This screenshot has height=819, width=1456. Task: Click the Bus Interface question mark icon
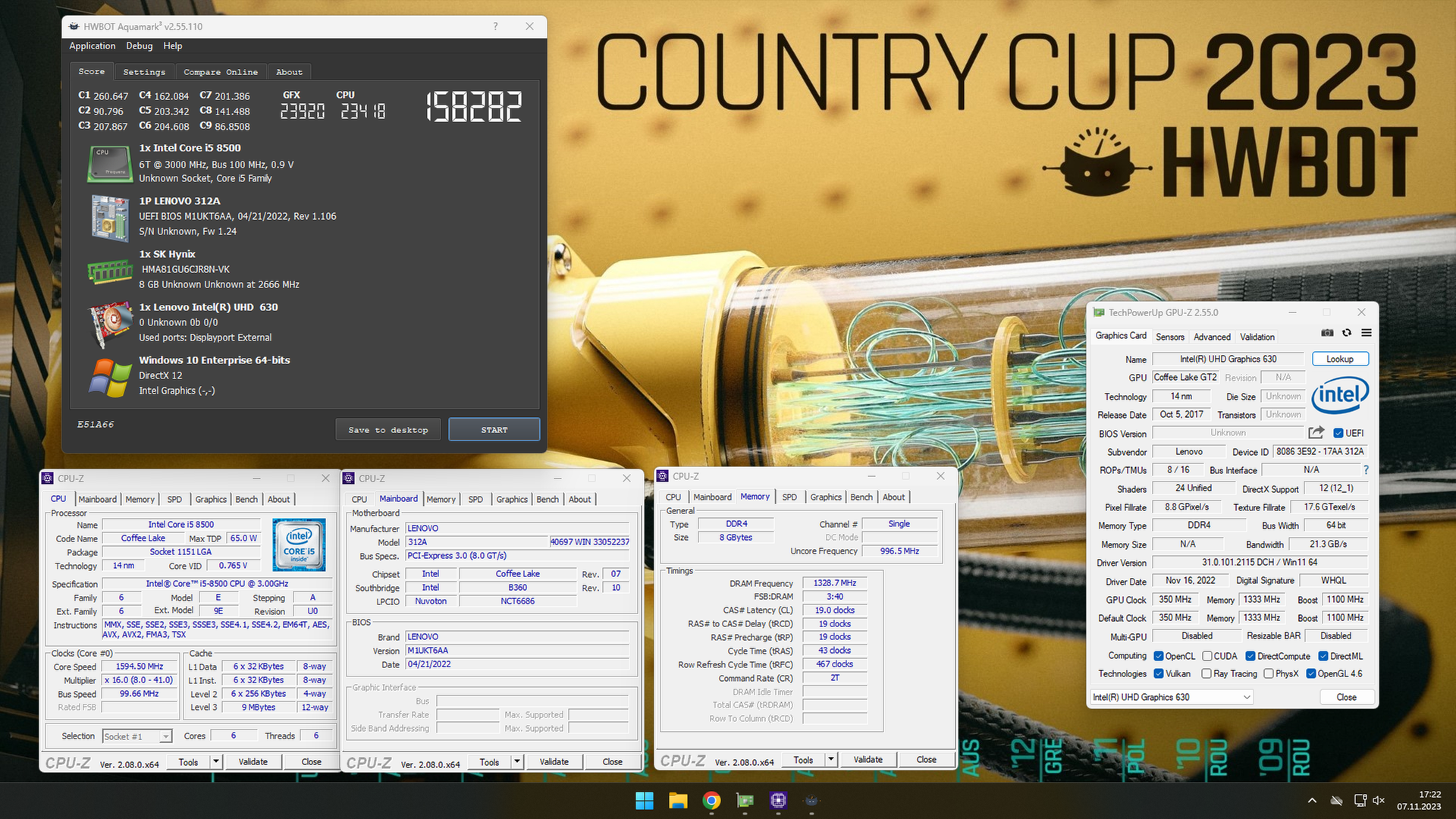click(x=1366, y=470)
